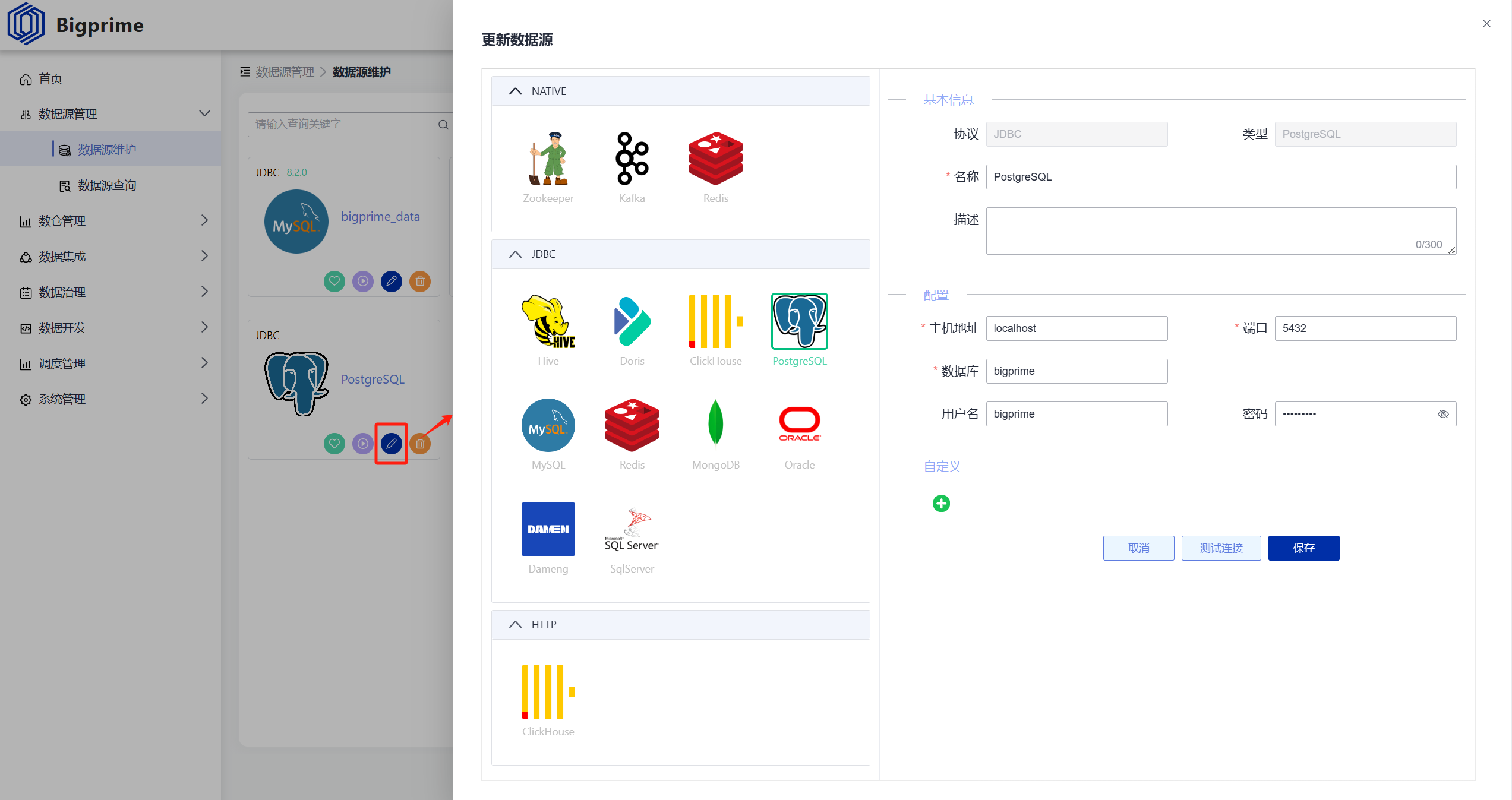Select the Zookeeper data source type

click(548, 159)
